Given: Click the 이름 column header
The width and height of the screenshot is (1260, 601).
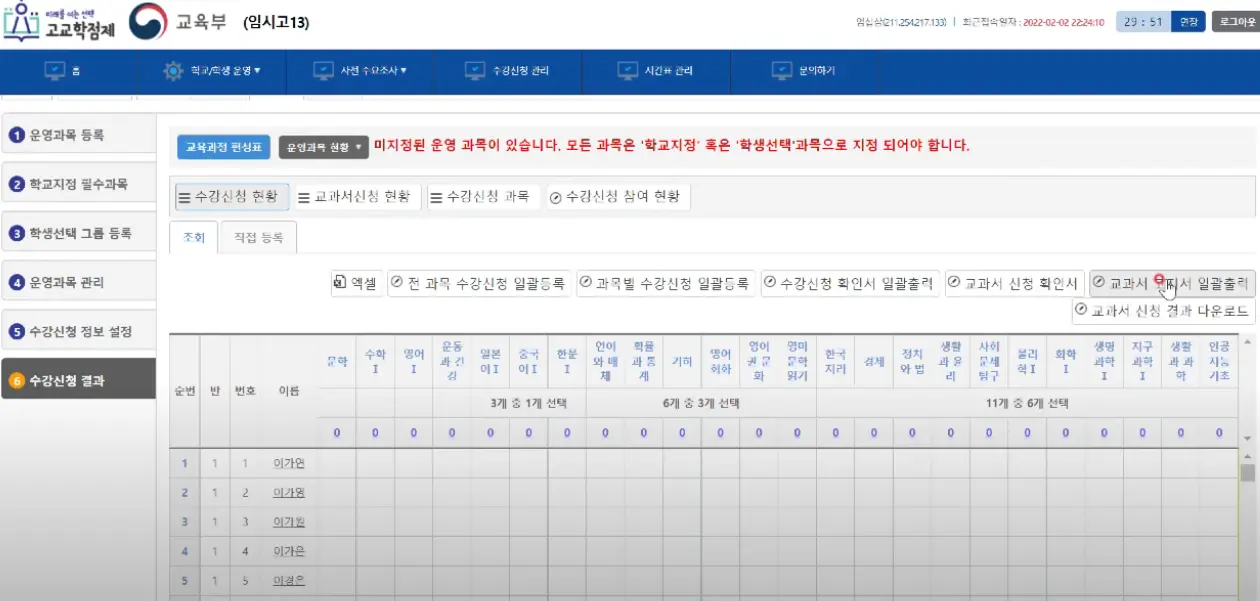Looking at the screenshot, I should [289, 391].
